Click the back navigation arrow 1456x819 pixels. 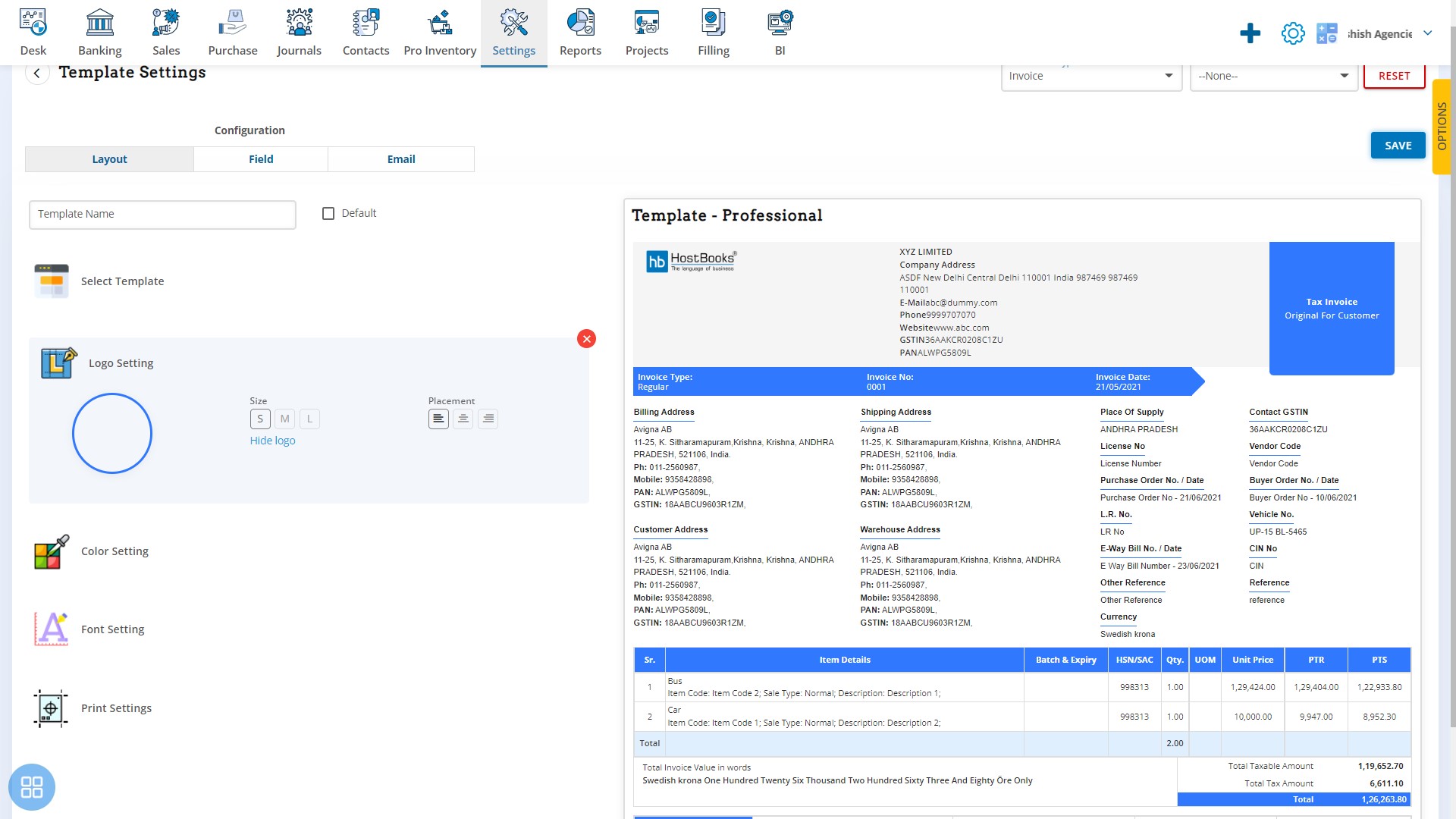coord(37,72)
